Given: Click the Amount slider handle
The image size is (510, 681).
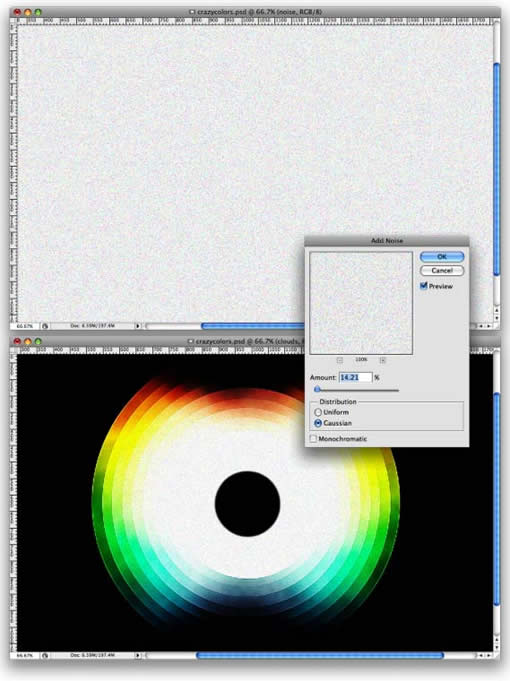Looking at the screenshot, I should pos(318,389).
